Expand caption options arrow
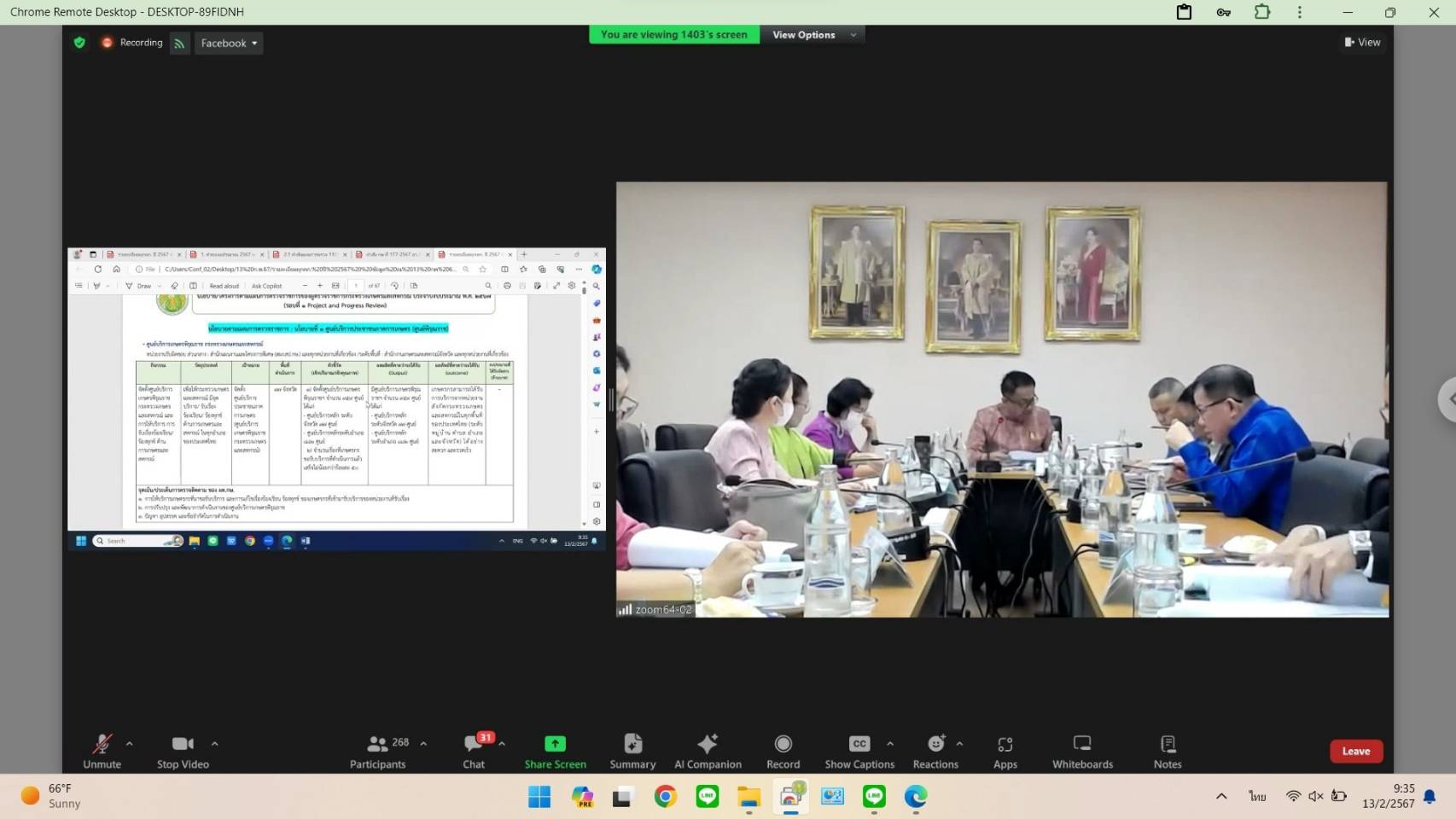 [890, 744]
